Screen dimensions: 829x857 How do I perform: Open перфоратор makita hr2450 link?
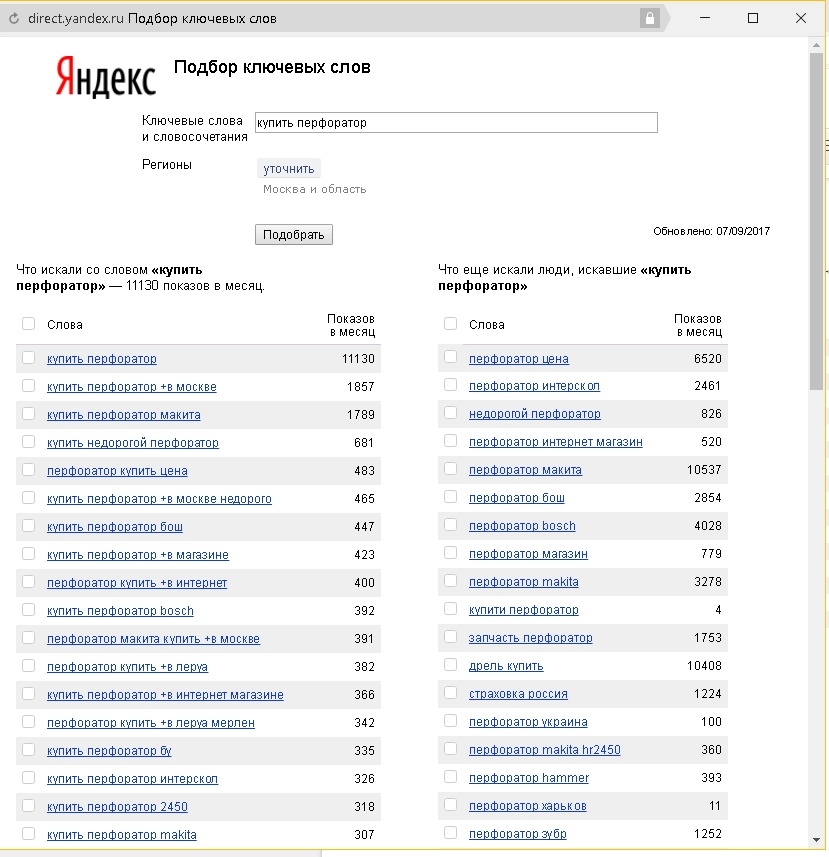tap(545, 750)
